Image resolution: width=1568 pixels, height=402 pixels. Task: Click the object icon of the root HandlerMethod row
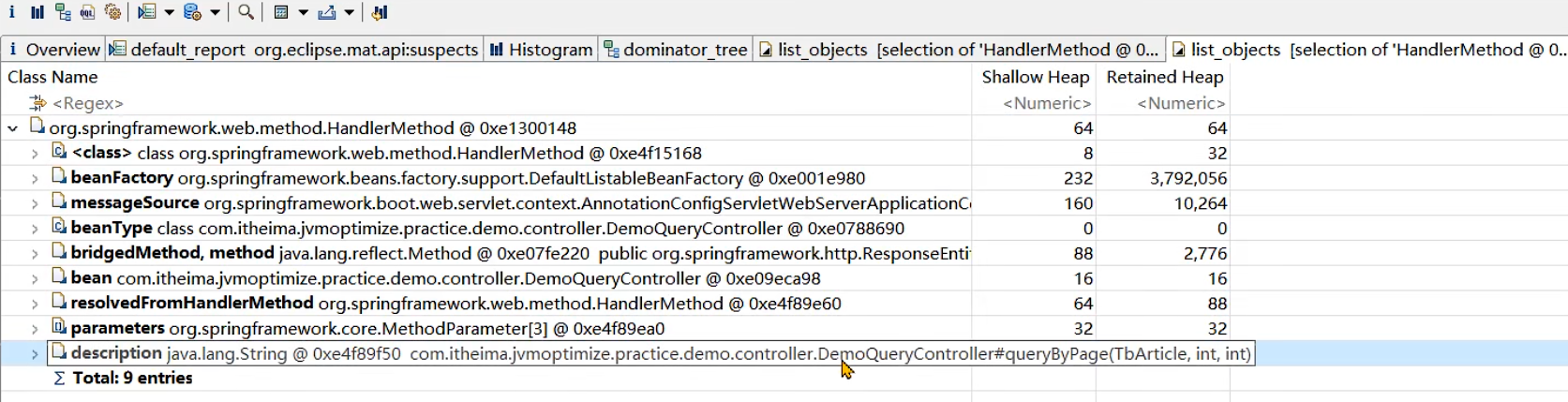tap(37, 127)
